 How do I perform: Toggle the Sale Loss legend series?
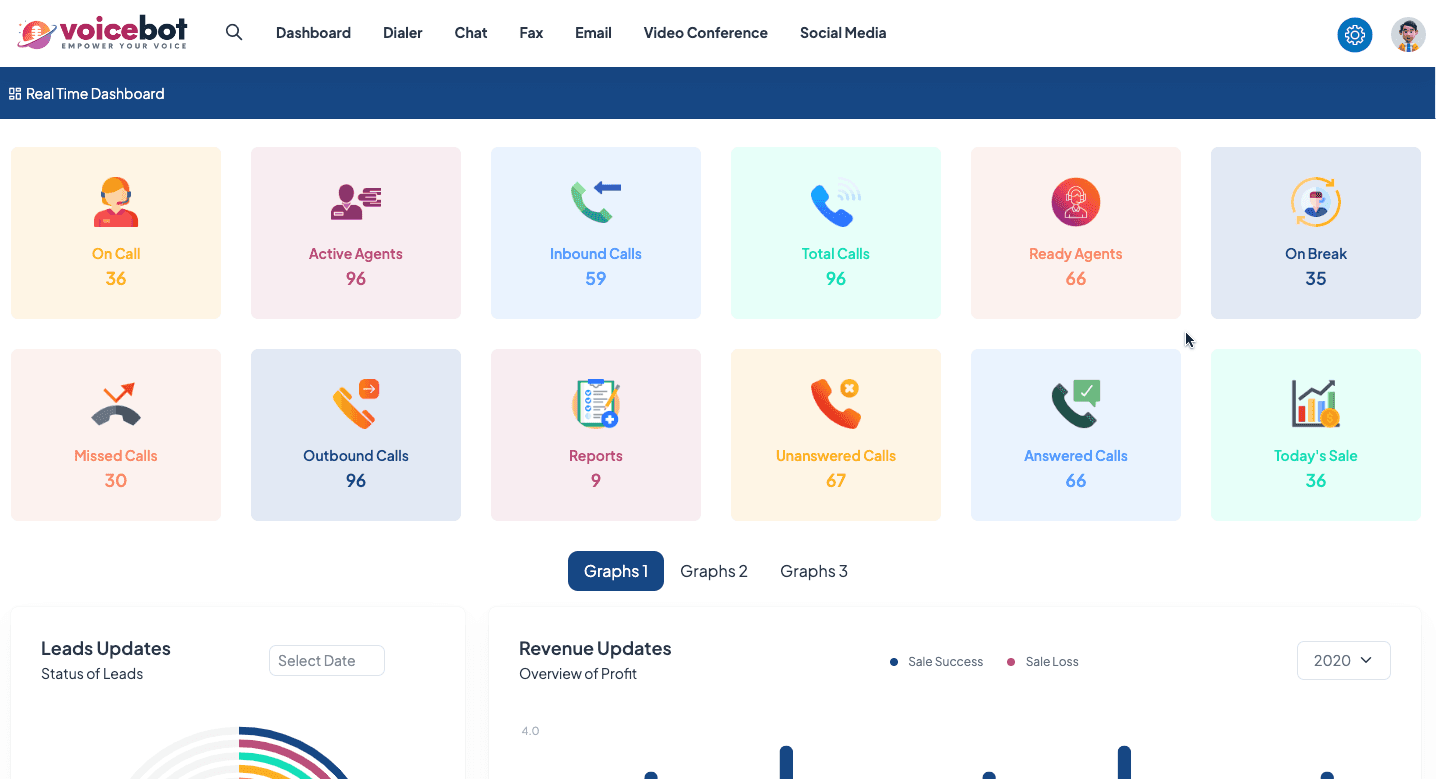coord(1043,662)
